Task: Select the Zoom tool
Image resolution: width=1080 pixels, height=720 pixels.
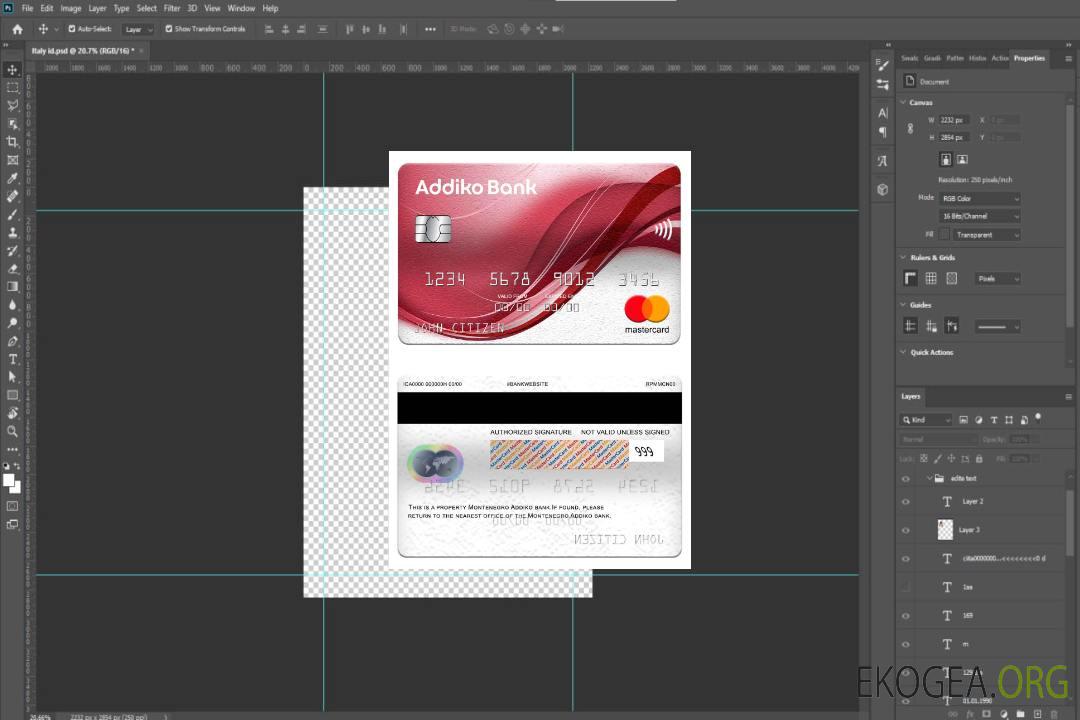Action: (x=12, y=431)
